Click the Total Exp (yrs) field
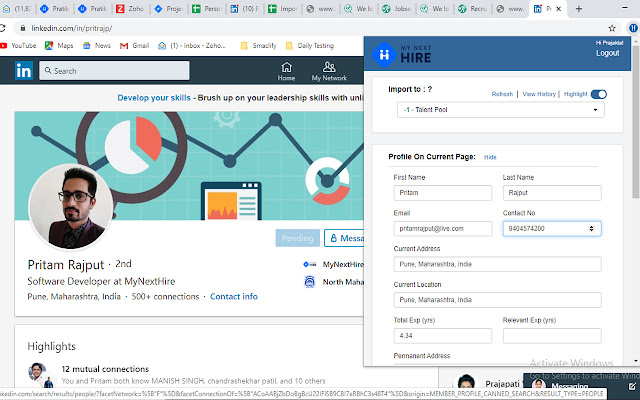 coord(443,336)
